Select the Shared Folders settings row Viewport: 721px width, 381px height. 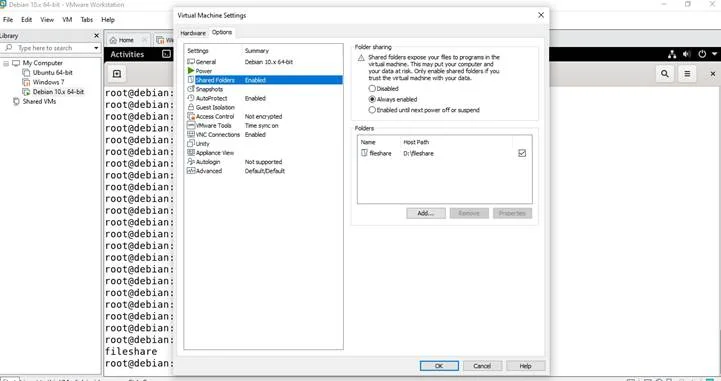click(264, 80)
